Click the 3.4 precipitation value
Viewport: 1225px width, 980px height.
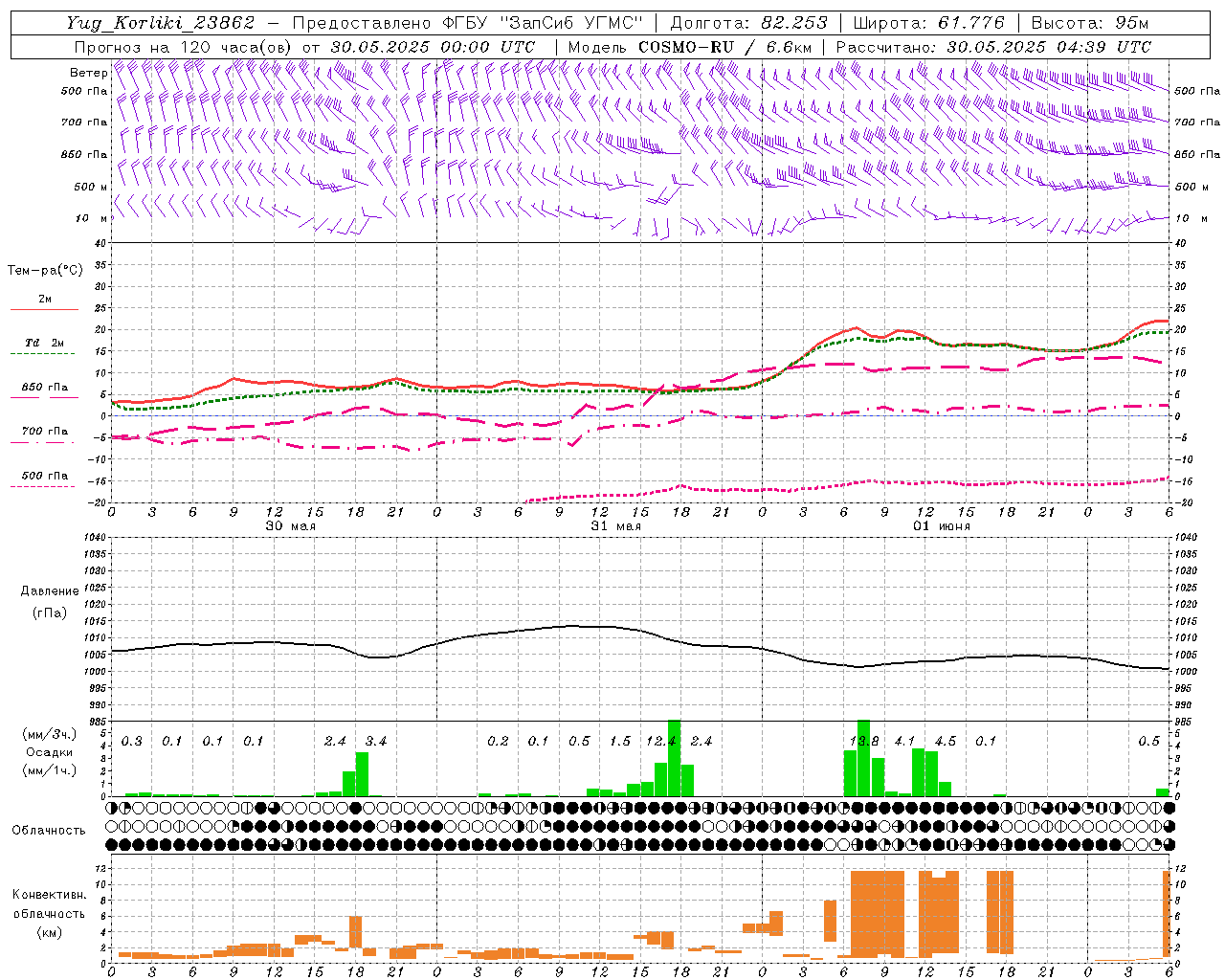pyautogui.click(x=376, y=742)
